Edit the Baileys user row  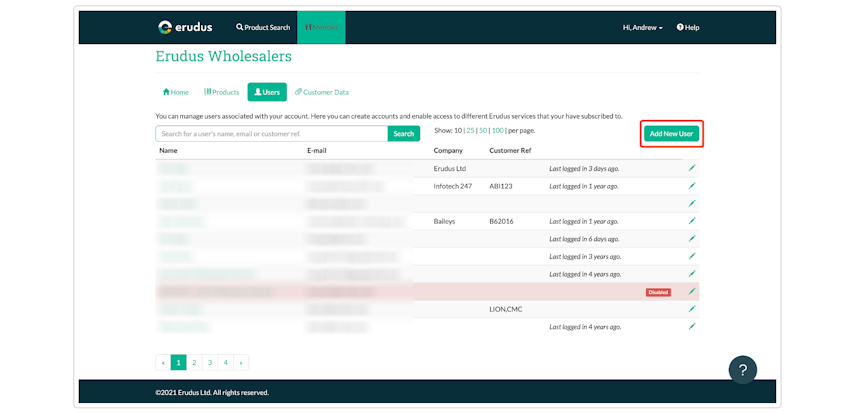coord(692,221)
